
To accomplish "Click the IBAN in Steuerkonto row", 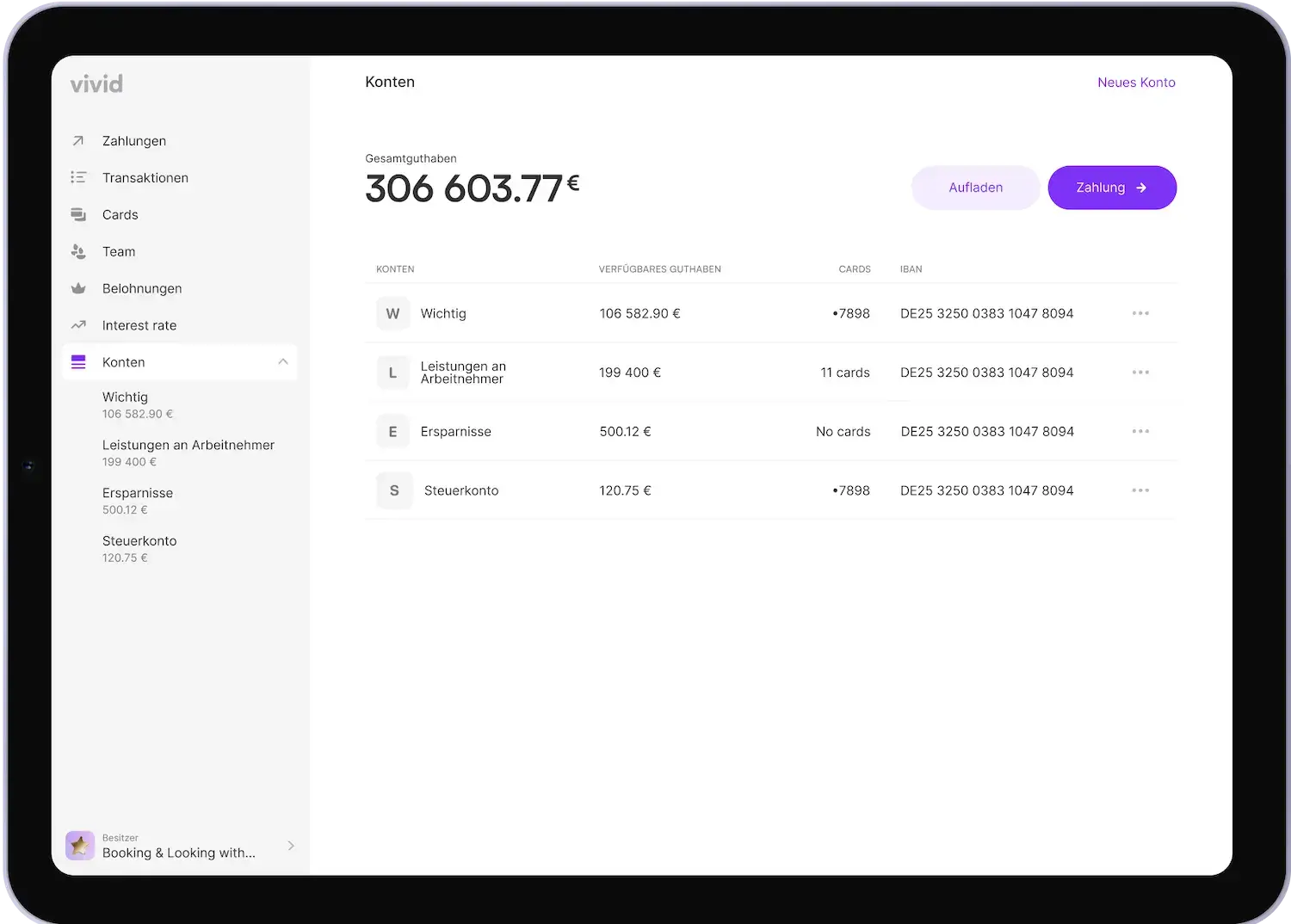I will coord(987,490).
